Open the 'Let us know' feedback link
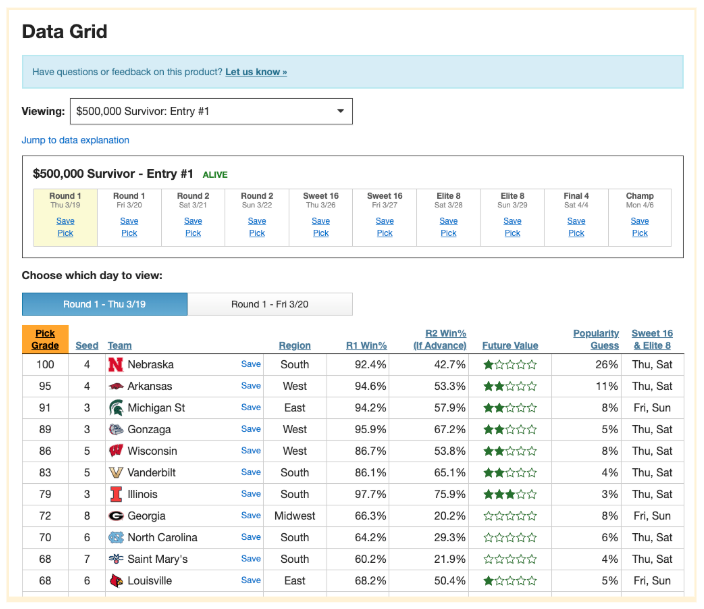The image size is (704, 609). (256, 72)
